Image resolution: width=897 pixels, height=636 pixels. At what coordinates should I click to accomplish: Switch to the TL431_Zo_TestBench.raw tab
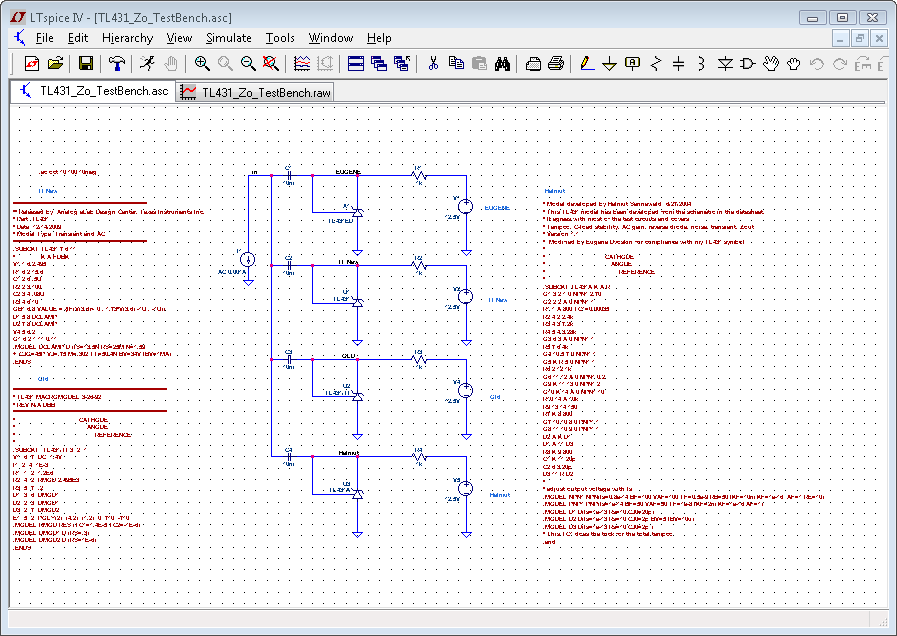coord(257,92)
